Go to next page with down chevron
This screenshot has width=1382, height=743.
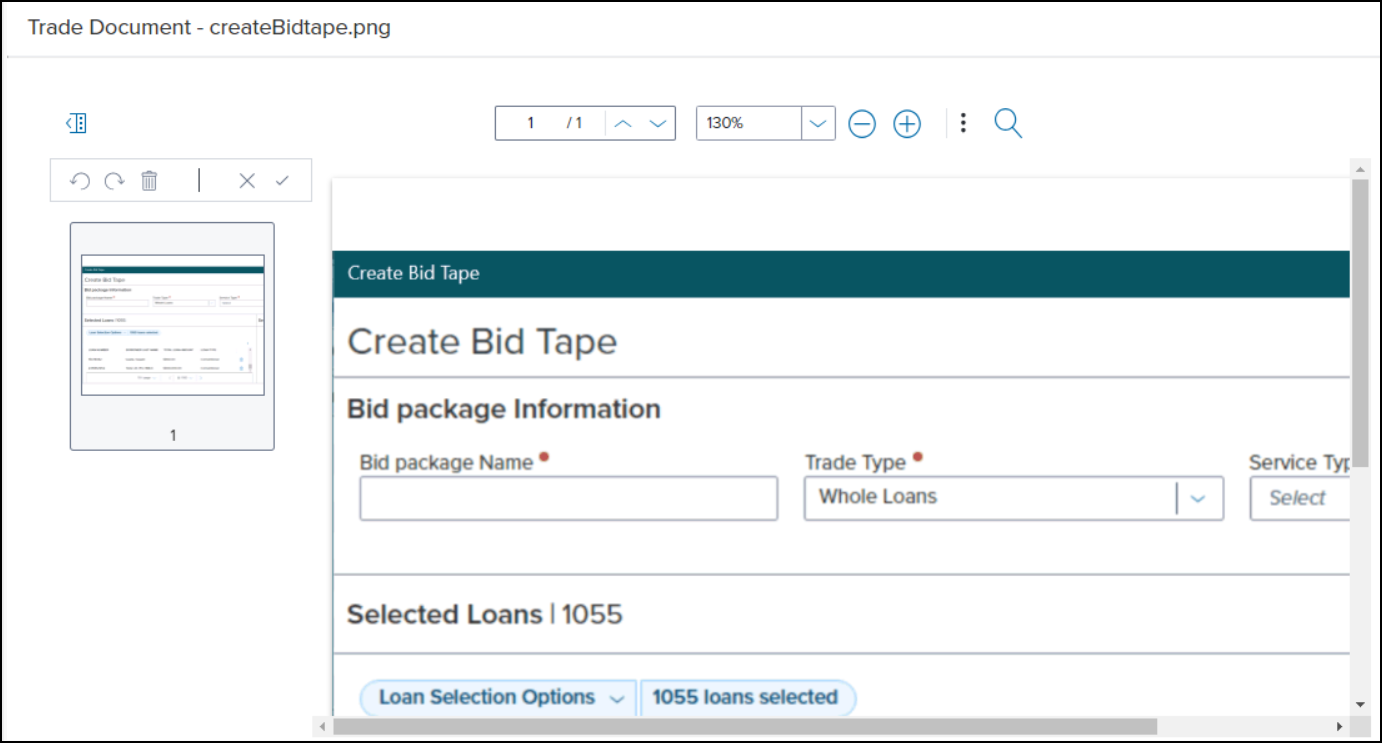click(657, 123)
